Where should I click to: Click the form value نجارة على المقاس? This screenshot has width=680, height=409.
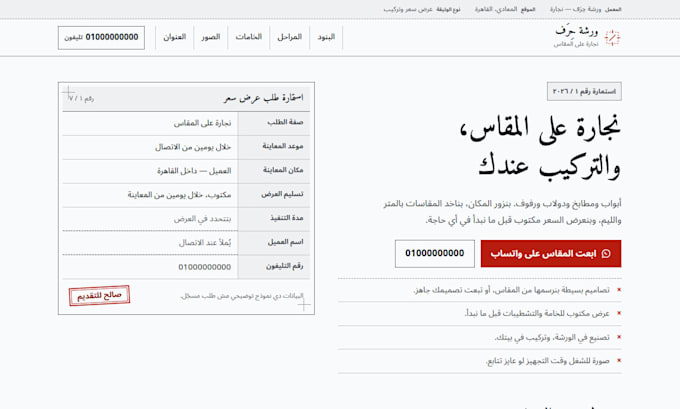[203, 123]
